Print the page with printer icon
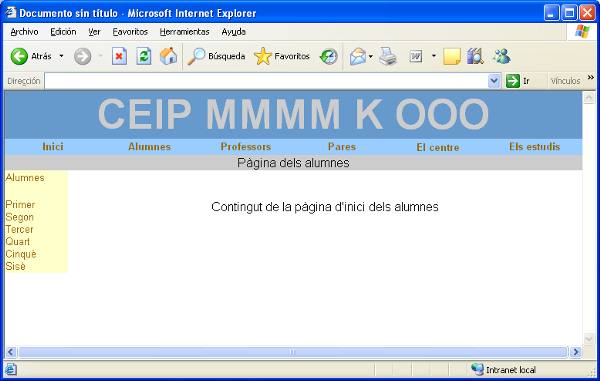The height and width of the screenshot is (381, 600). point(388,57)
